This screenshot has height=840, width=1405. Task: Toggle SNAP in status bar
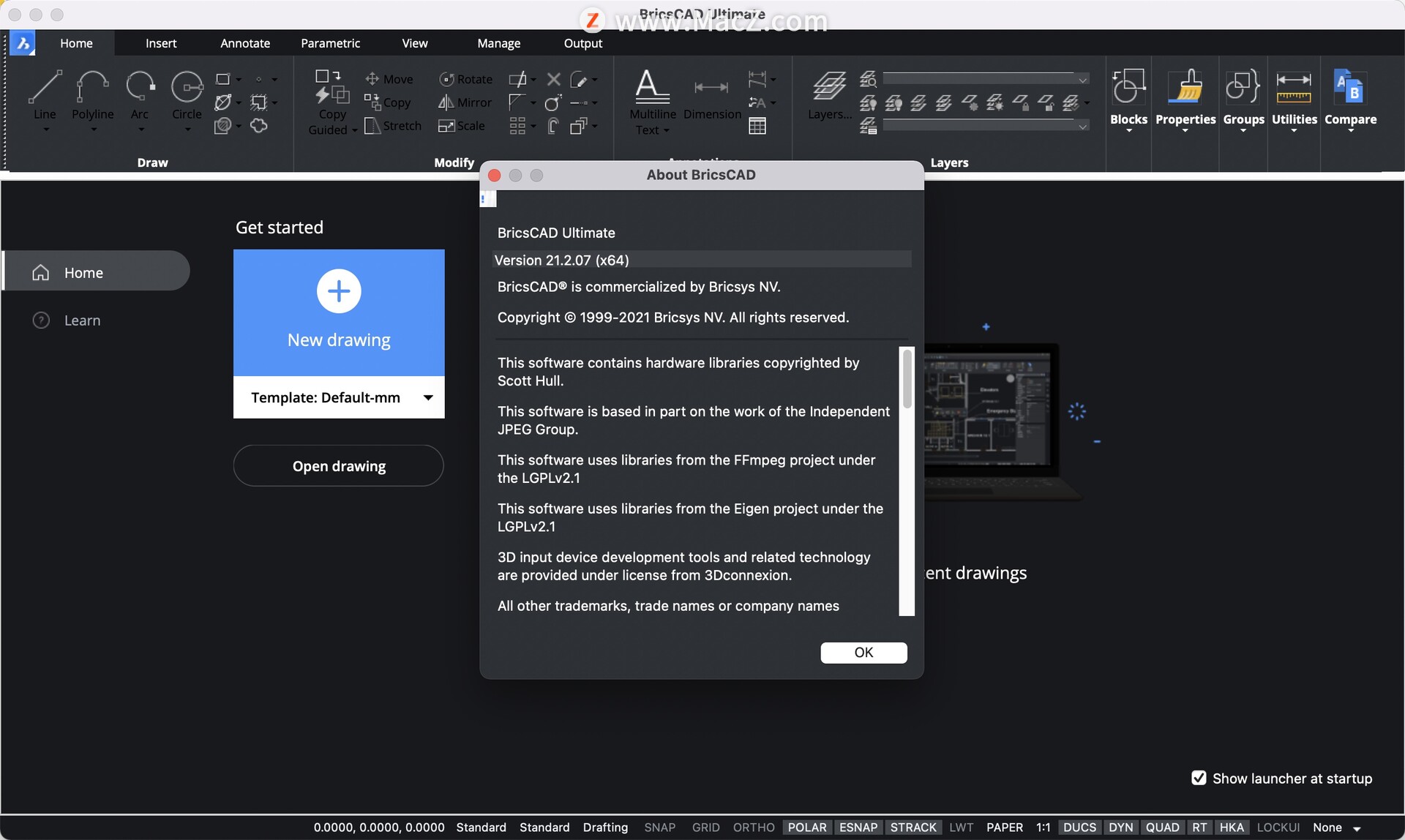(x=659, y=827)
